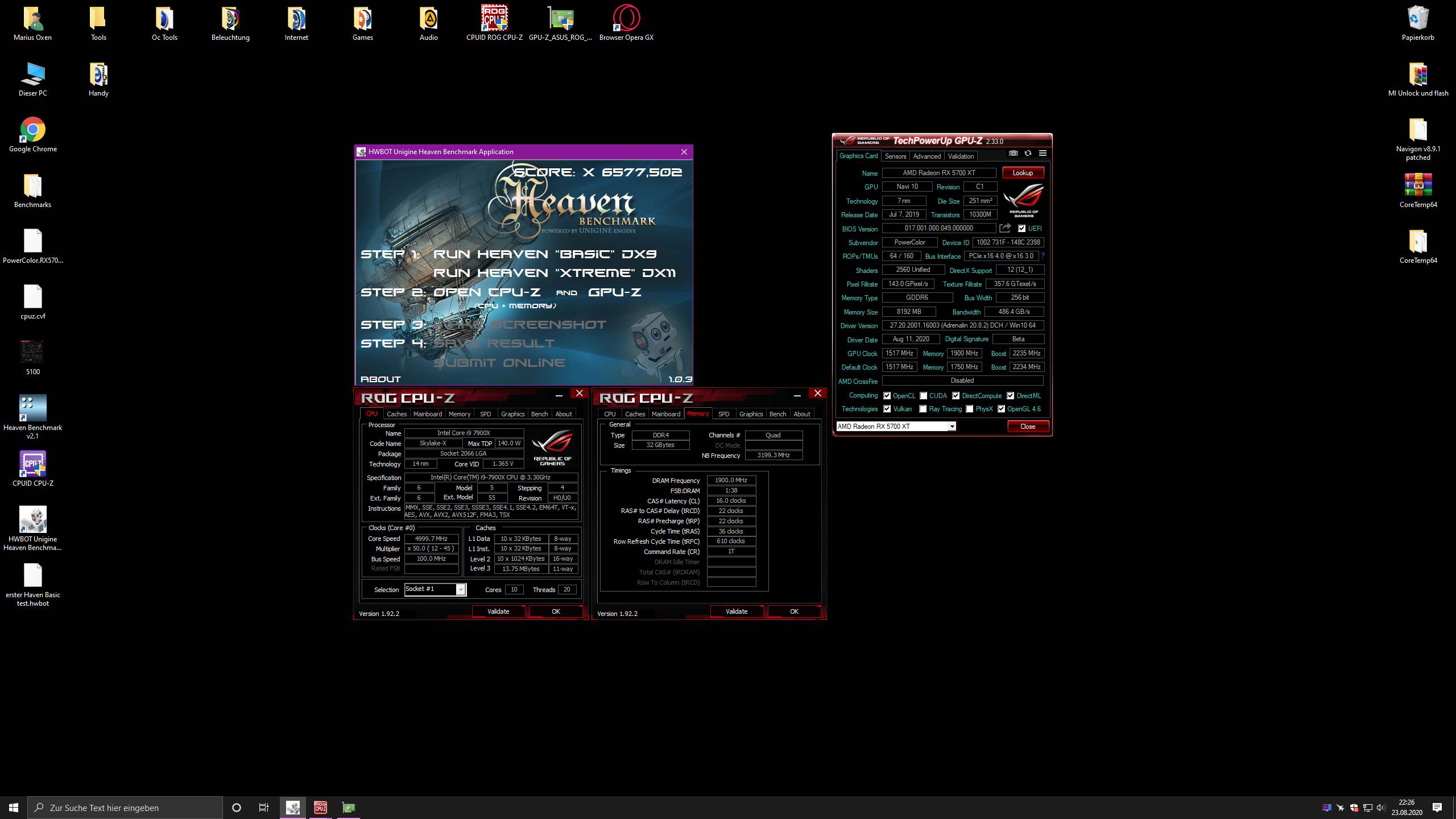Click OK in right CPU-Z memory window
This screenshot has height=819, width=1456.
[794, 611]
